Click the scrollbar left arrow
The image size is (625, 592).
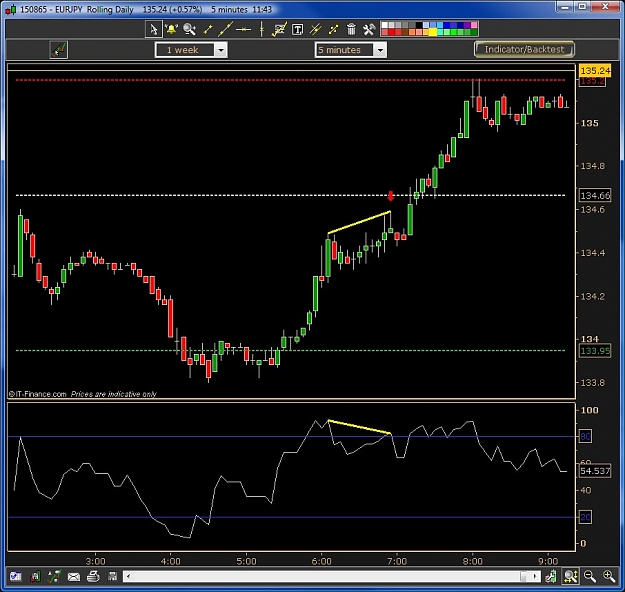tap(128, 576)
